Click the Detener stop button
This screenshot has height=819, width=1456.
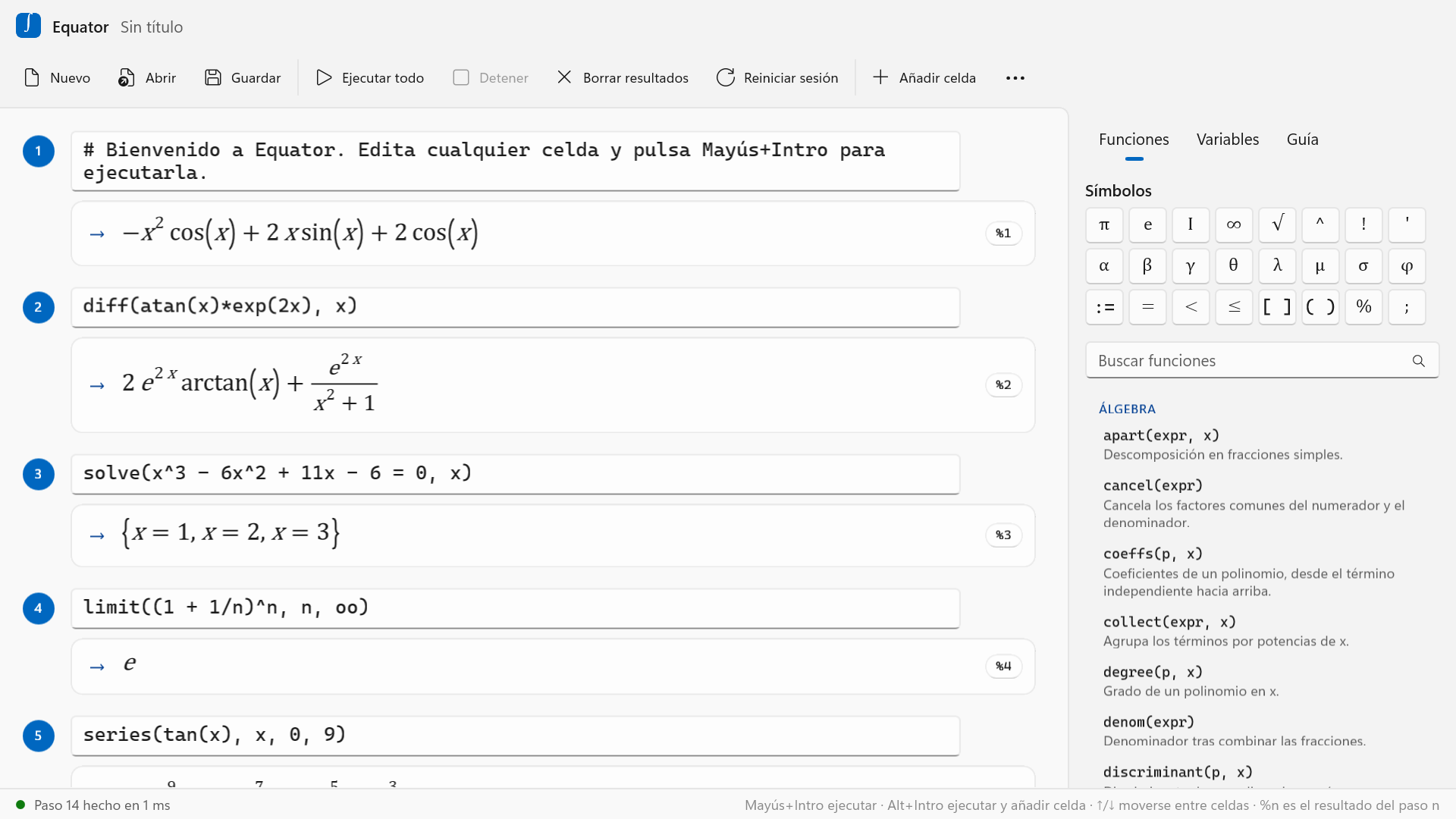click(x=491, y=78)
